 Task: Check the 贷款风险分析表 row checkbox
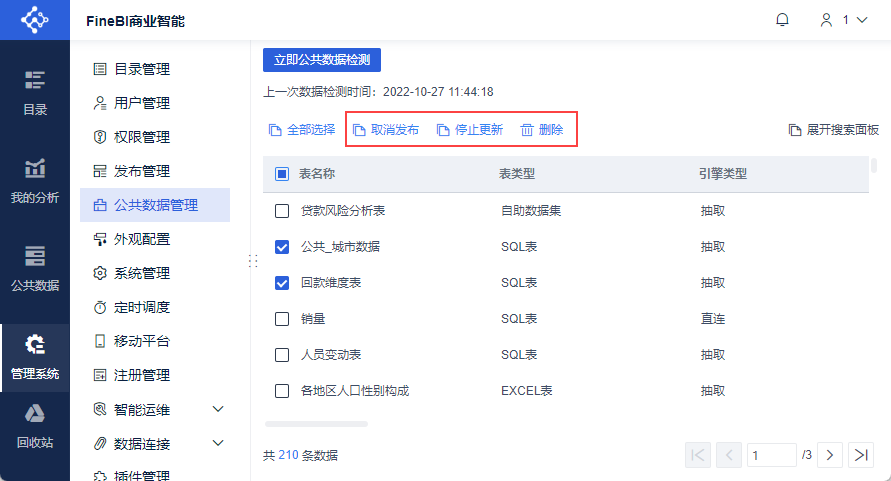pos(282,211)
